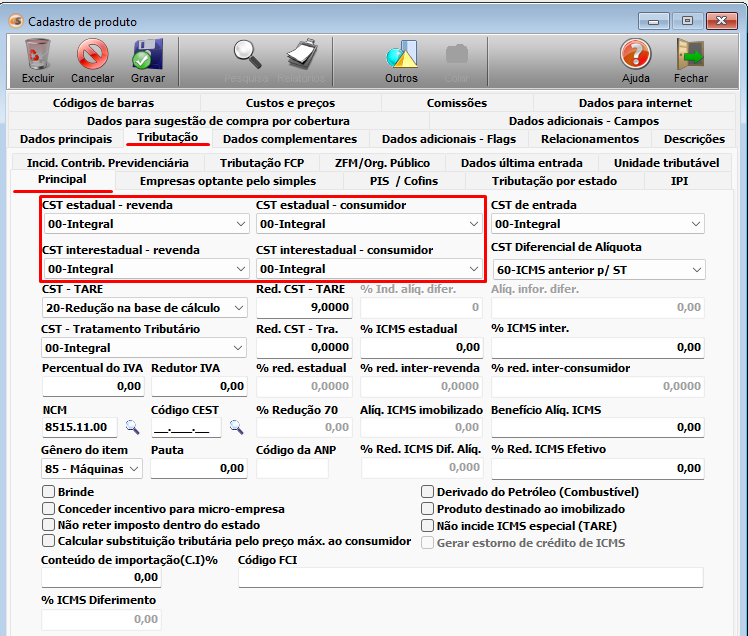Viewport: 748px width, 636px height.
Task: Open the Outros toolbar icon
Action: (x=401, y=53)
